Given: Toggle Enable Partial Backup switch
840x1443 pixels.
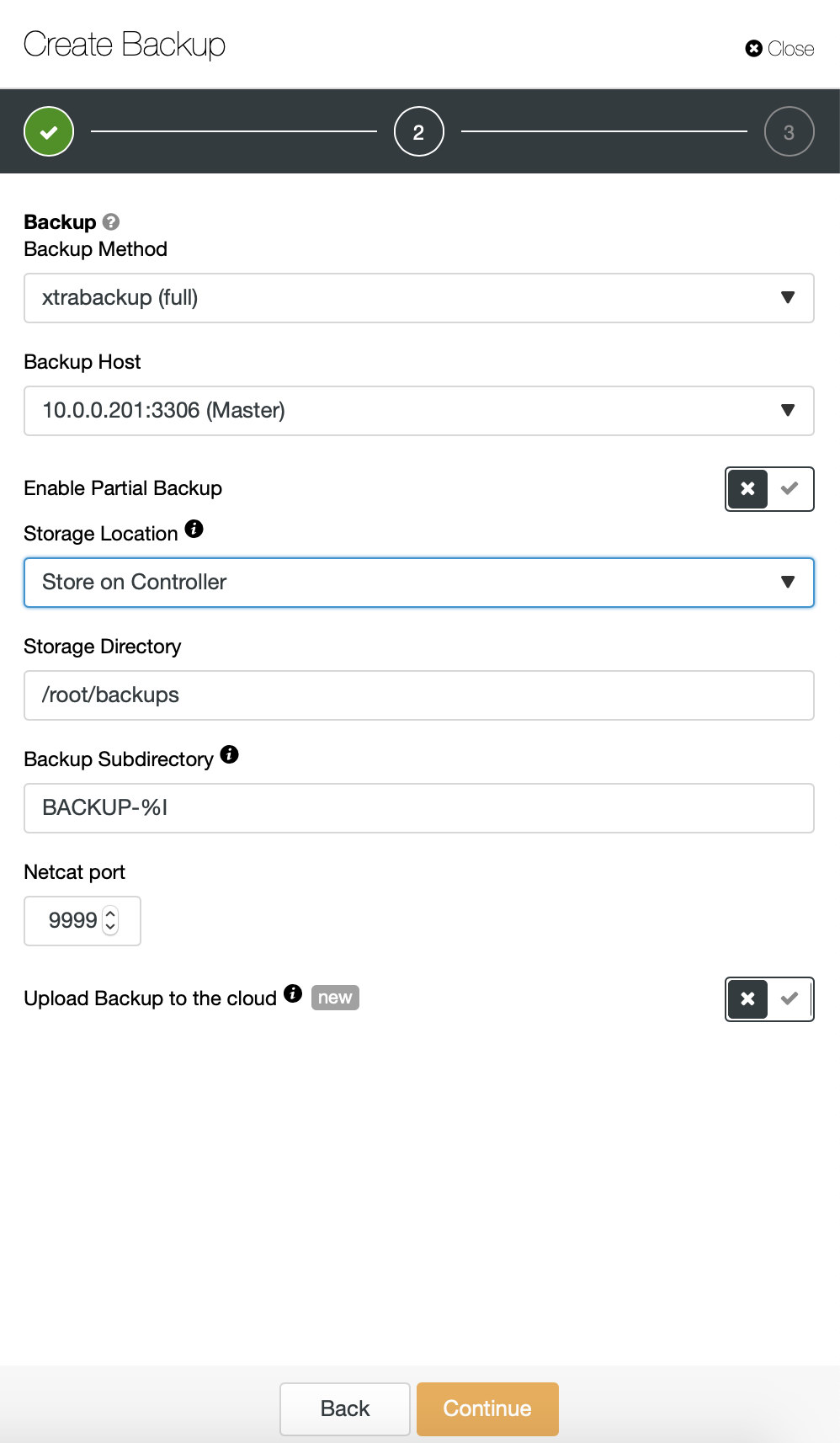Looking at the screenshot, I should (769, 489).
